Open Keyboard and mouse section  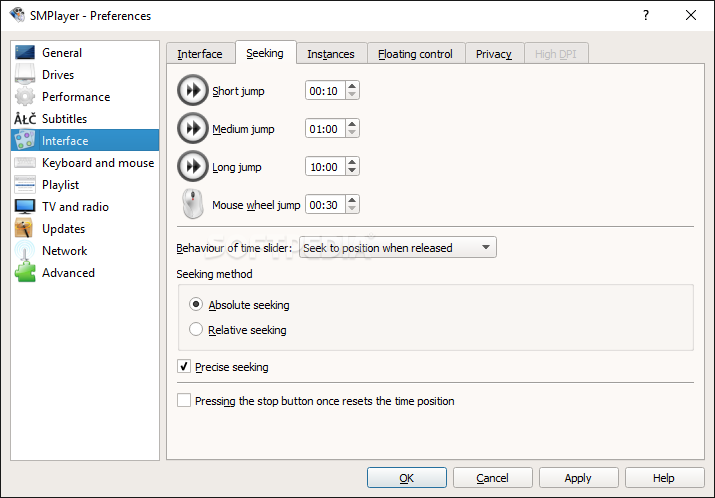[x=85, y=163]
